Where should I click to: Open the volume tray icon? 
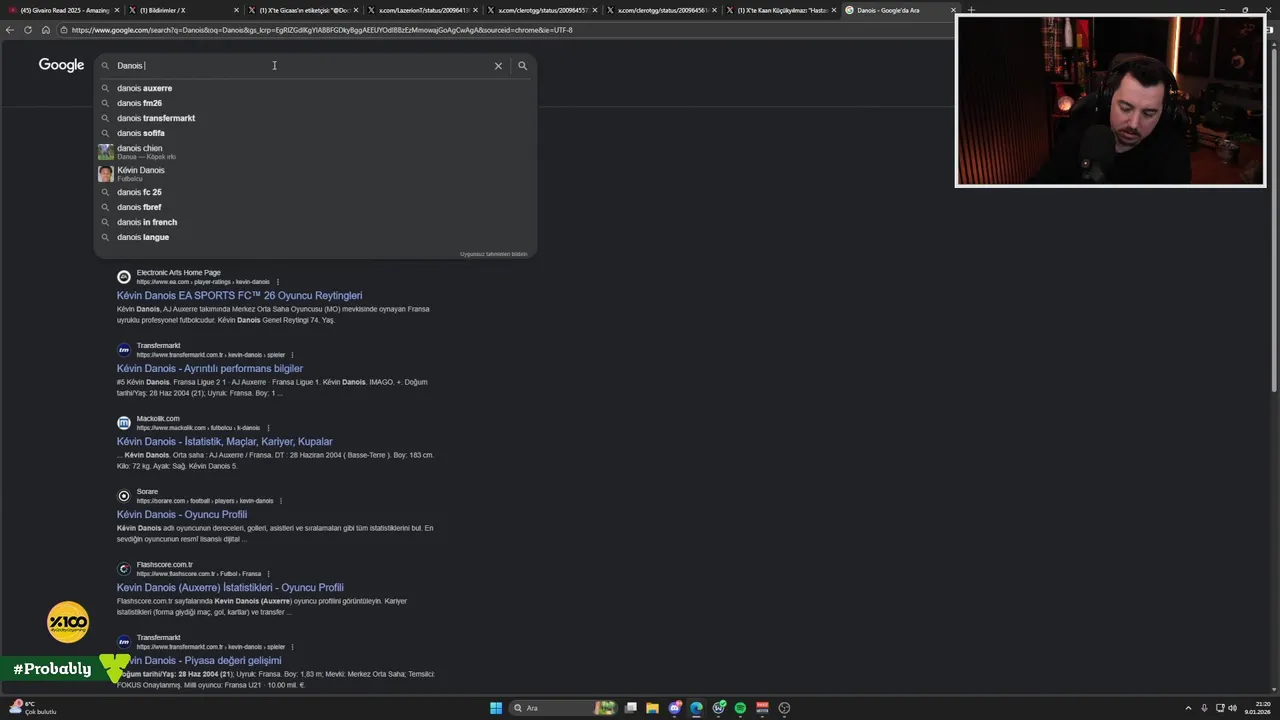pos(1233,708)
